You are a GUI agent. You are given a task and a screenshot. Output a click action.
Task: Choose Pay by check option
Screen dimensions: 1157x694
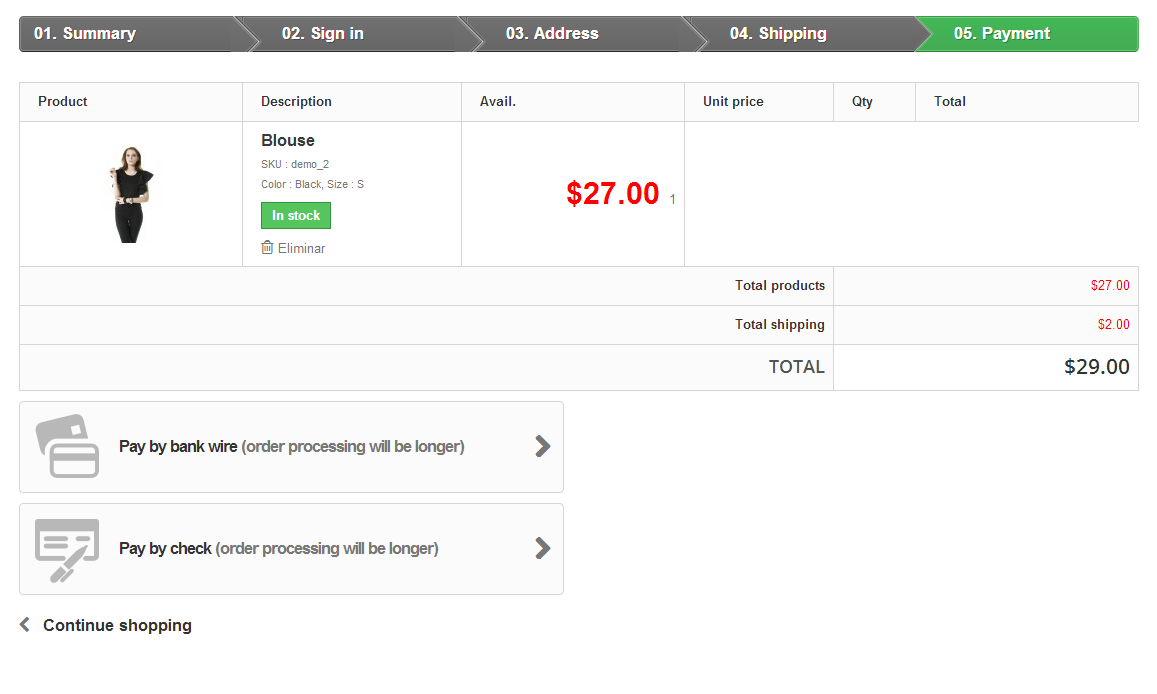(x=278, y=549)
